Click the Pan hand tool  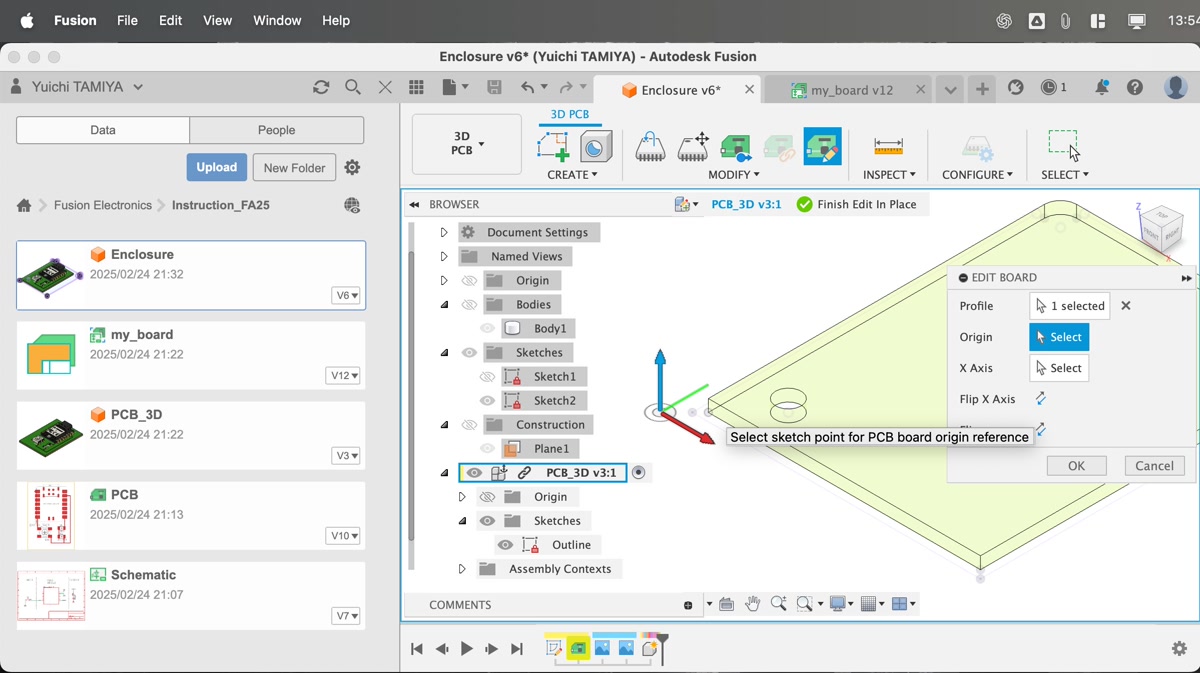point(752,604)
